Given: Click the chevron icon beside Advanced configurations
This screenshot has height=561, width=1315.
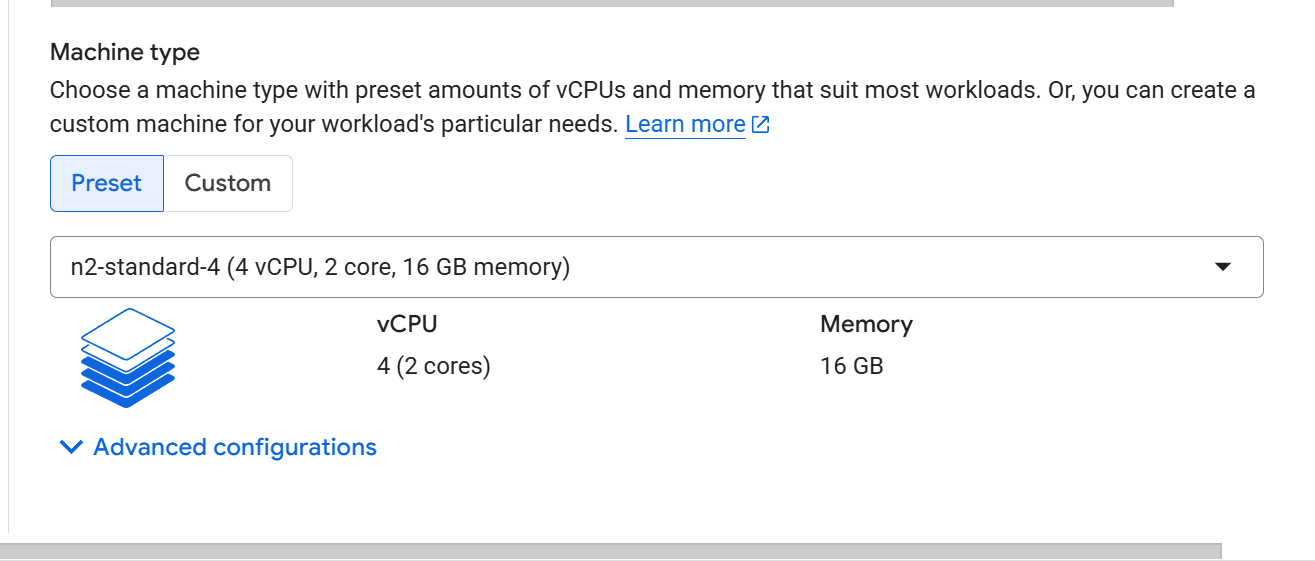Looking at the screenshot, I should [x=71, y=447].
